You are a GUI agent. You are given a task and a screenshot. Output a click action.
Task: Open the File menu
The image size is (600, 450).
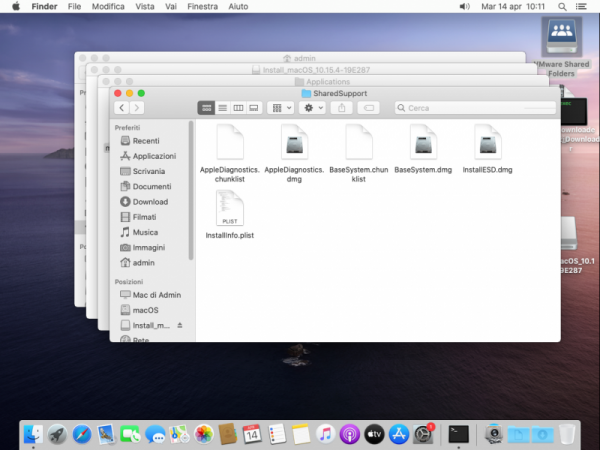click(74, 7)
